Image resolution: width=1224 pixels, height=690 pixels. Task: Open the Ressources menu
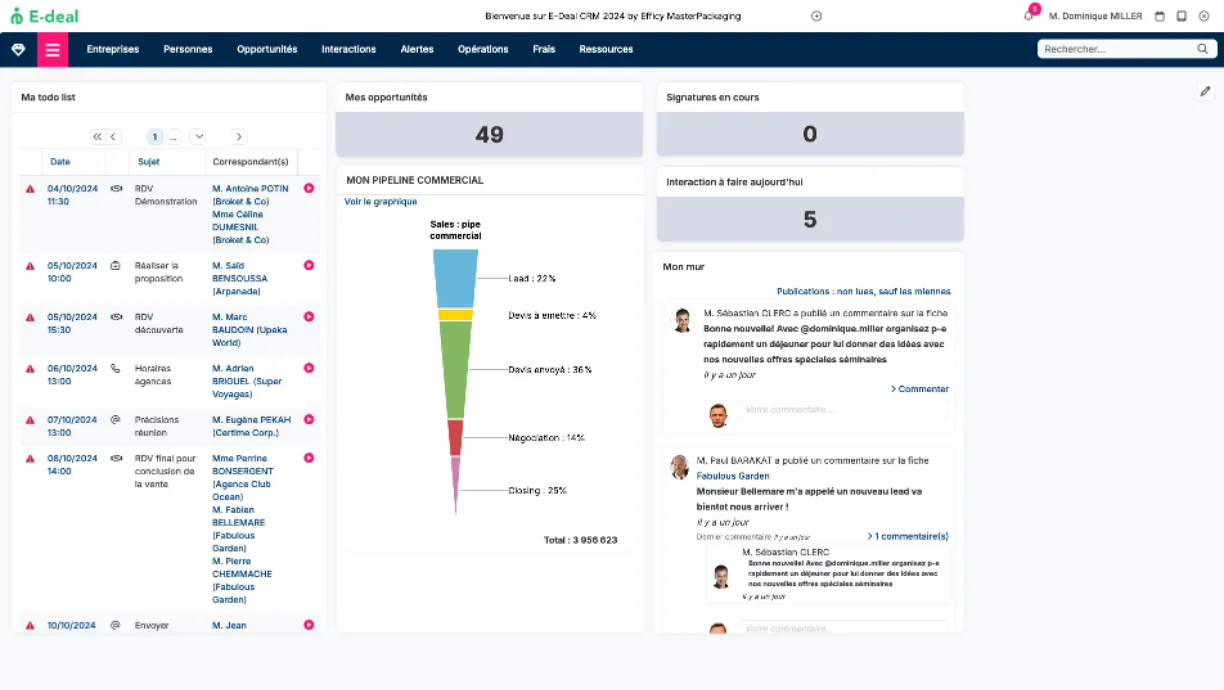tap(606, 49)
